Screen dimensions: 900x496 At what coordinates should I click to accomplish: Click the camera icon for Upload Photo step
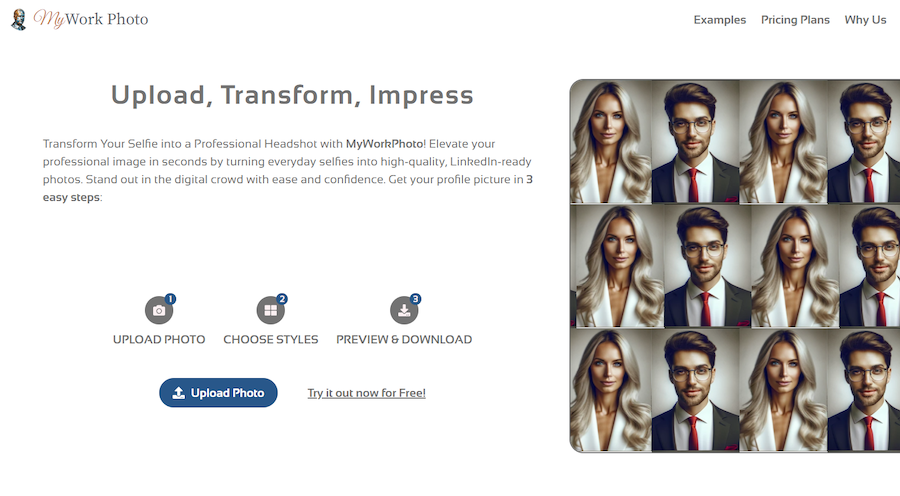(158, 311)
